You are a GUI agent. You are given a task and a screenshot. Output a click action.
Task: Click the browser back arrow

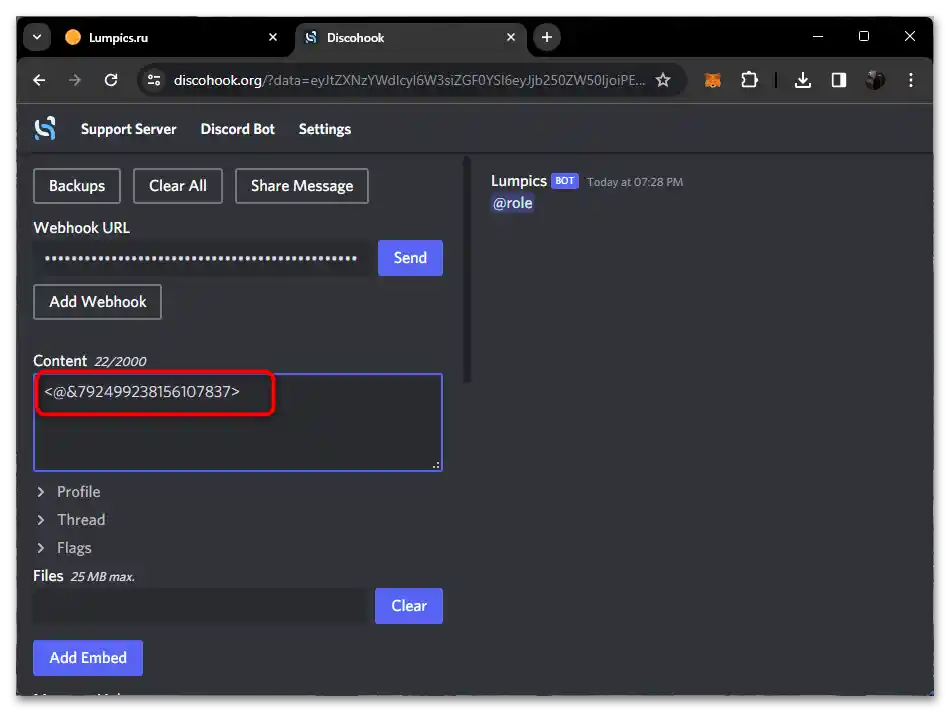click(38, 80)
